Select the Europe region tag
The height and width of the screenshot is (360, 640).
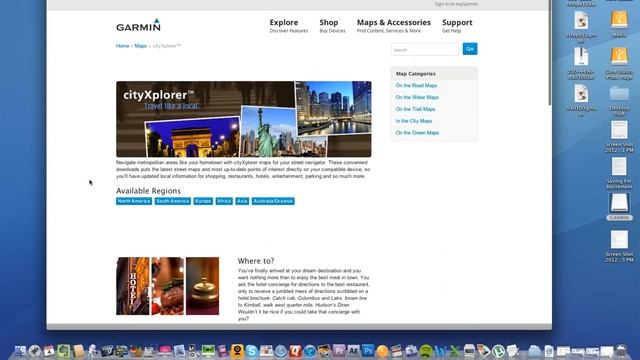[203, 201]
